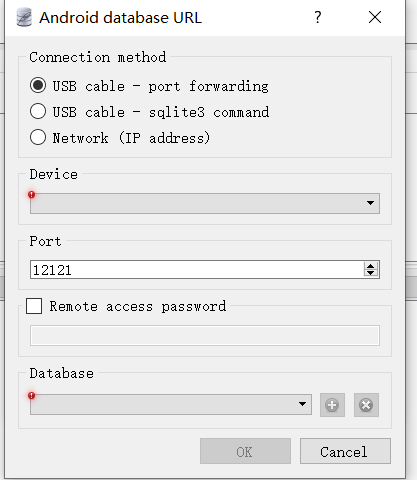
Task: Click the OK button
Action: (245, 451)
